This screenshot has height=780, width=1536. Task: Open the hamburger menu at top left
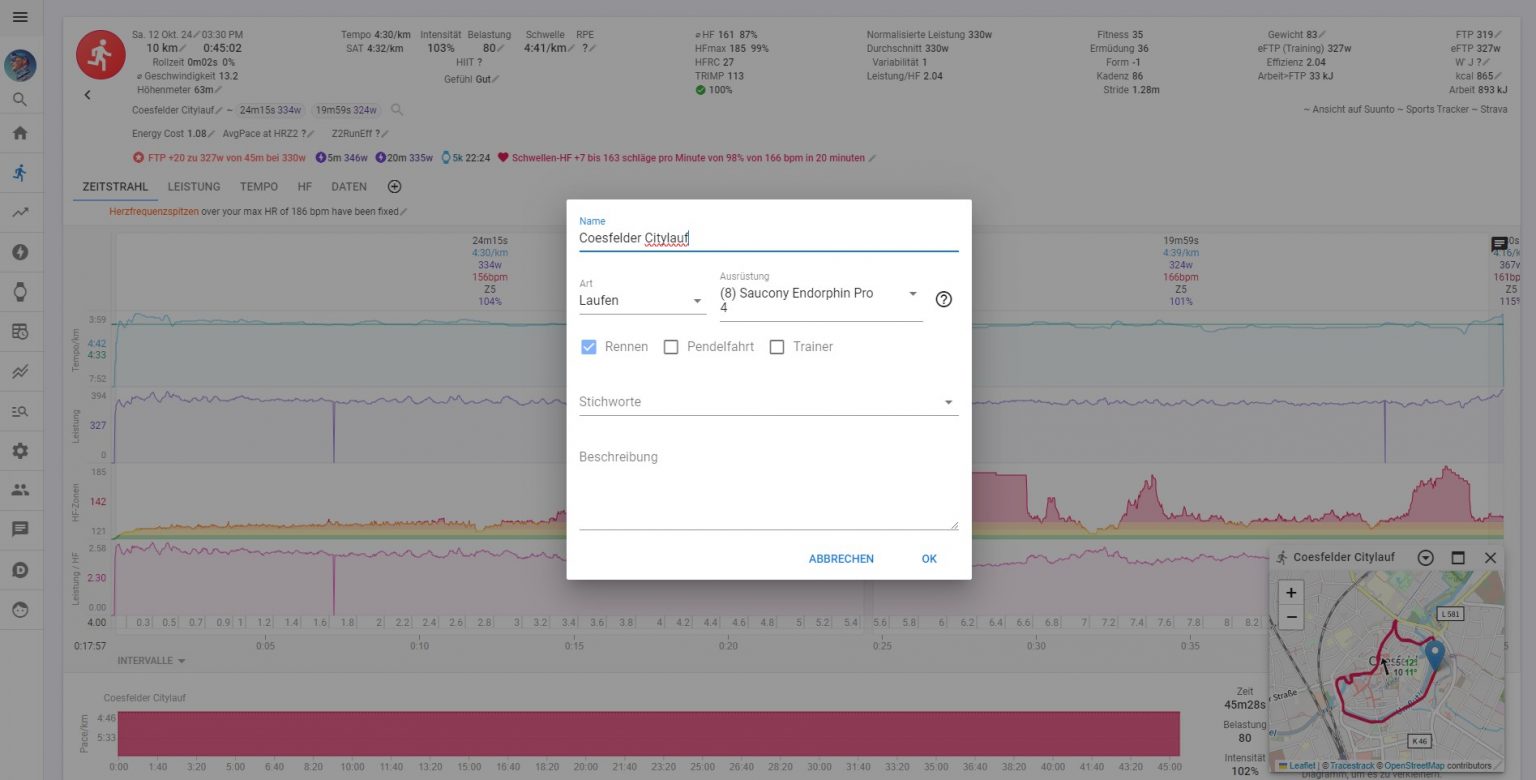pos(22,16)
